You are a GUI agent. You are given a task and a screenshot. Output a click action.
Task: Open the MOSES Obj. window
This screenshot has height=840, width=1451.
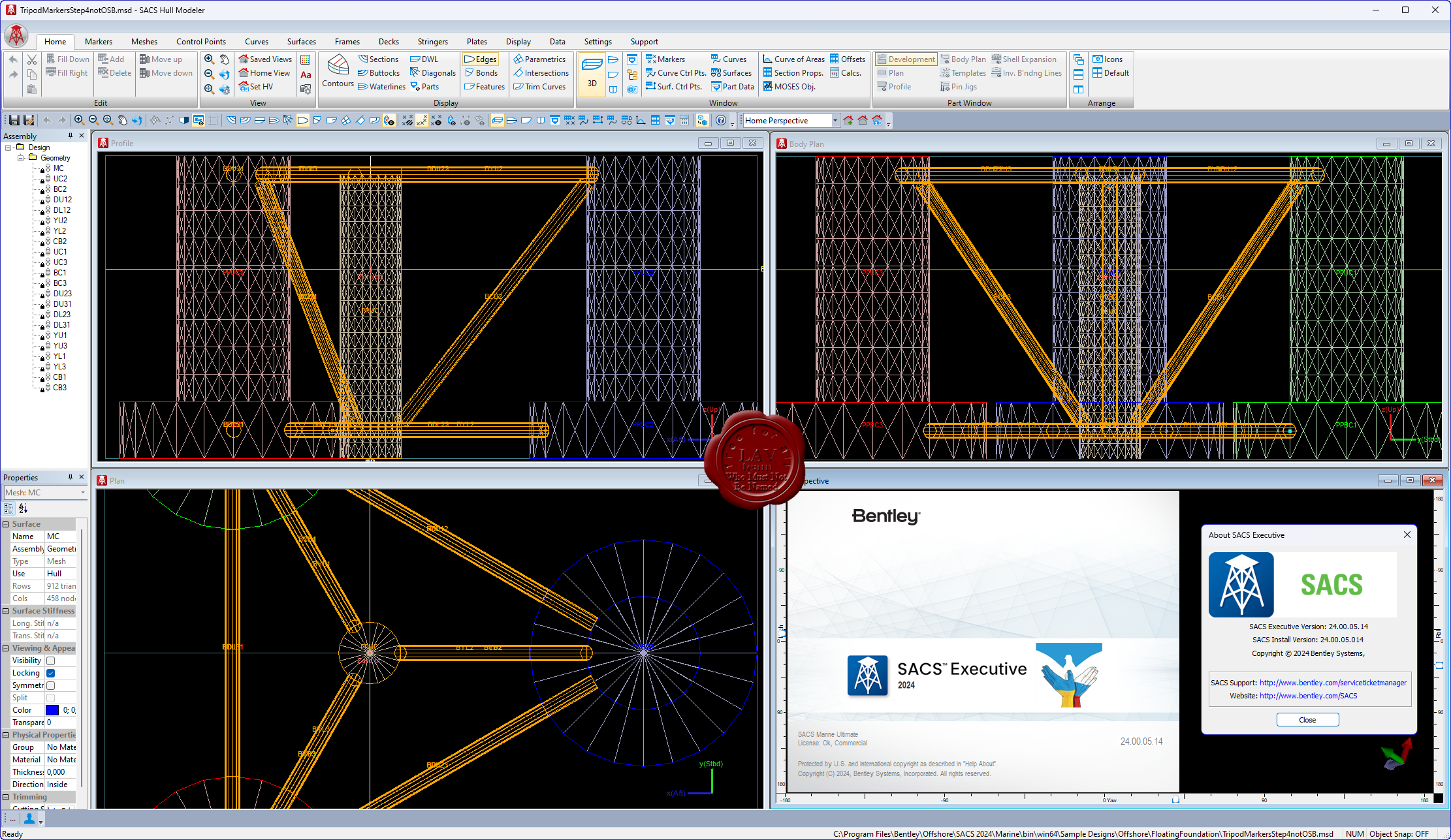tap(789, 86)
